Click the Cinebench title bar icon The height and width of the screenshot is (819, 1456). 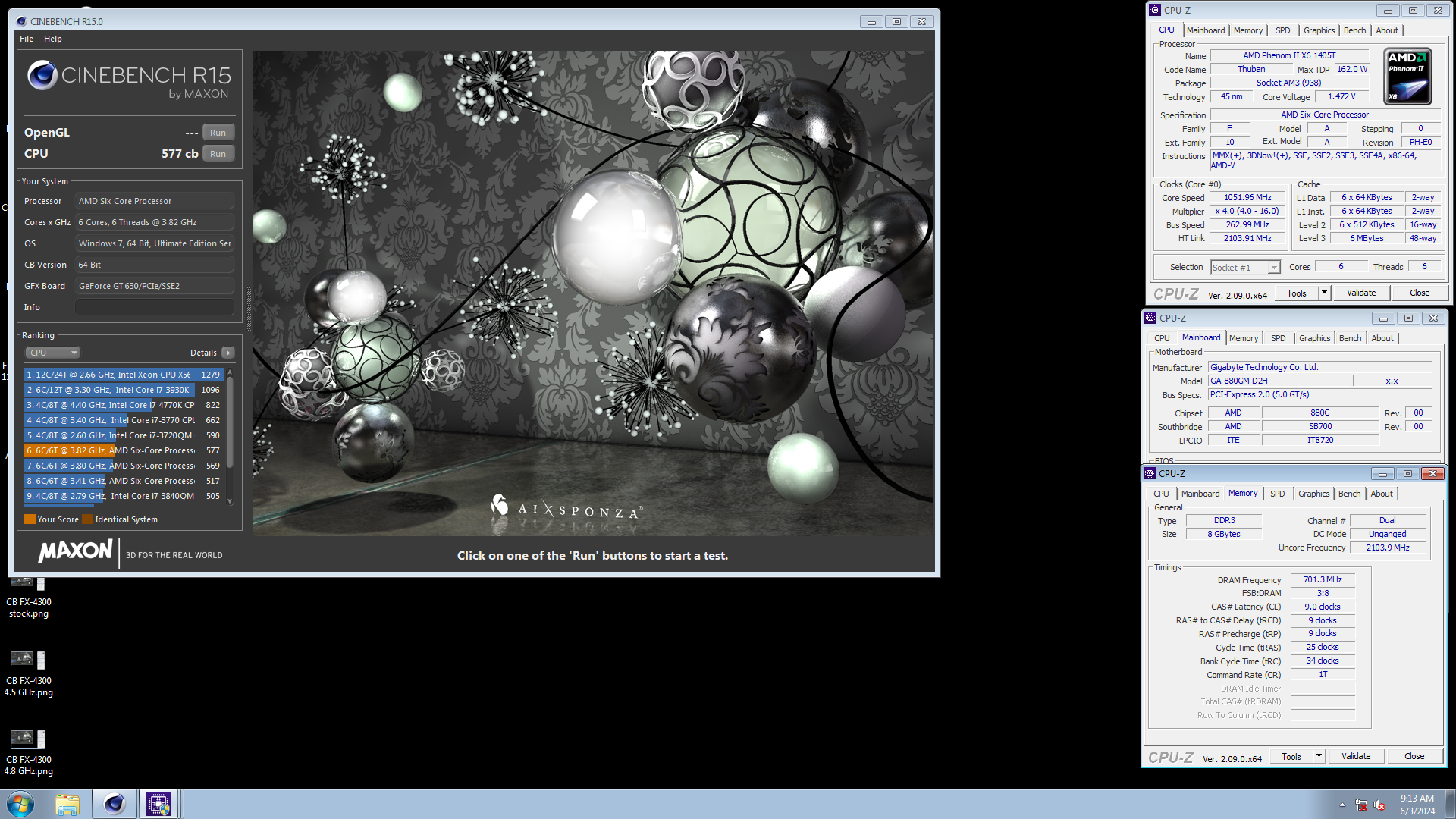20,21
